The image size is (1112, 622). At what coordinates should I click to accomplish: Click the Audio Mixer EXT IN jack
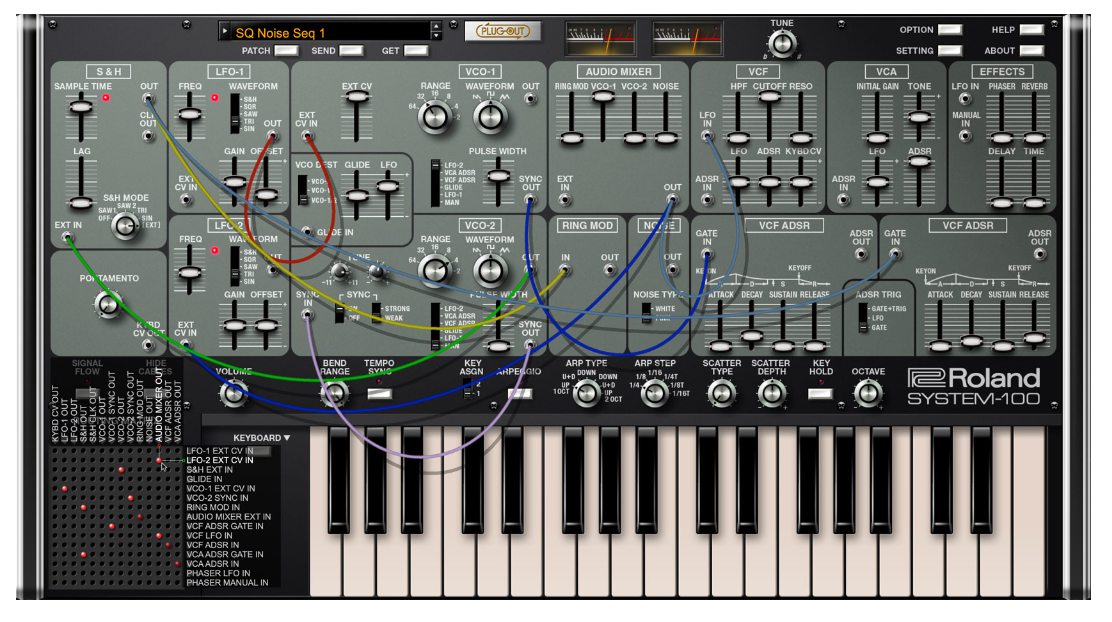[x=565, y=200]
